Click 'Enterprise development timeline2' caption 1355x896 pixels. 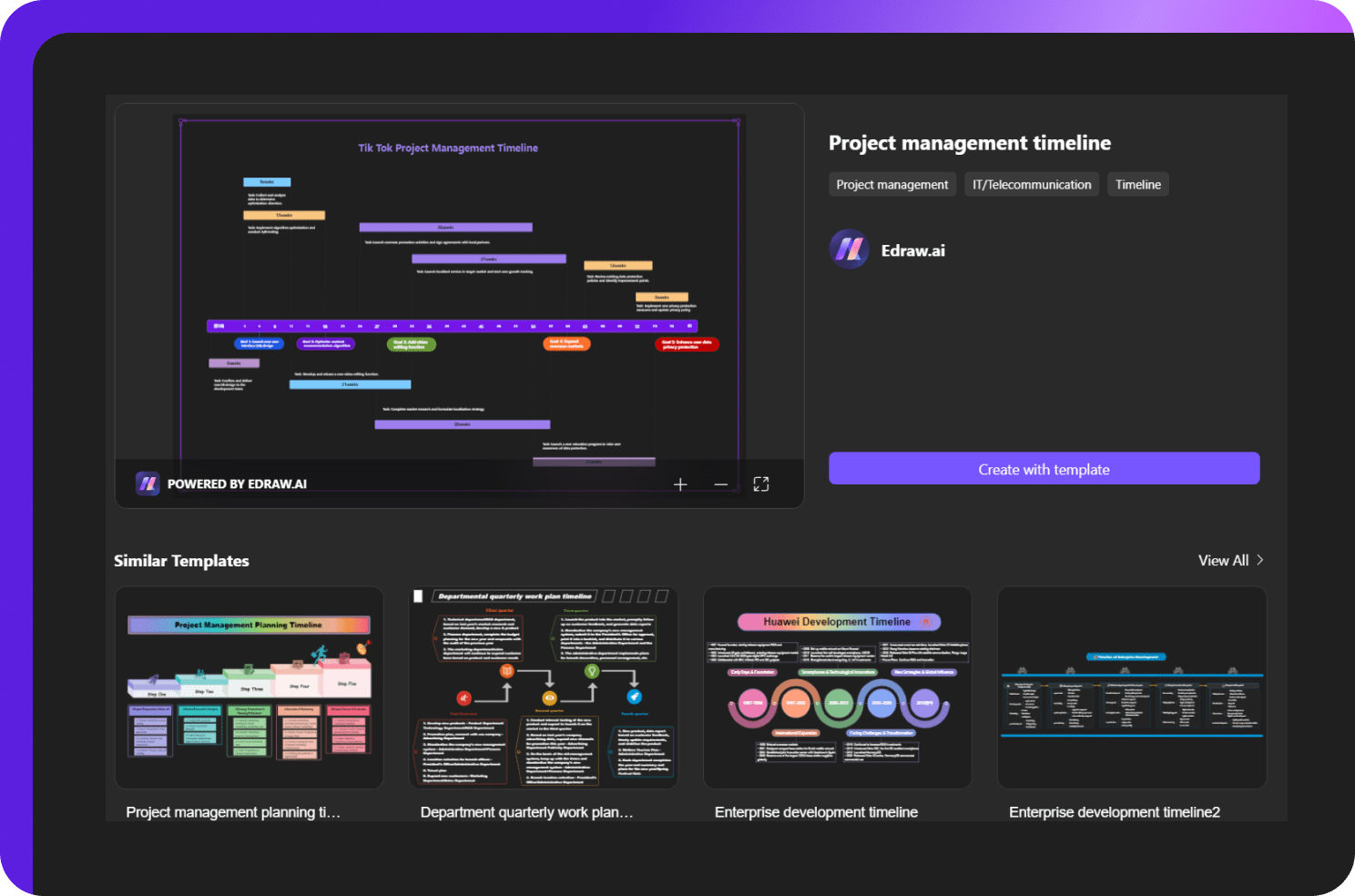(x=1115, y=812)
